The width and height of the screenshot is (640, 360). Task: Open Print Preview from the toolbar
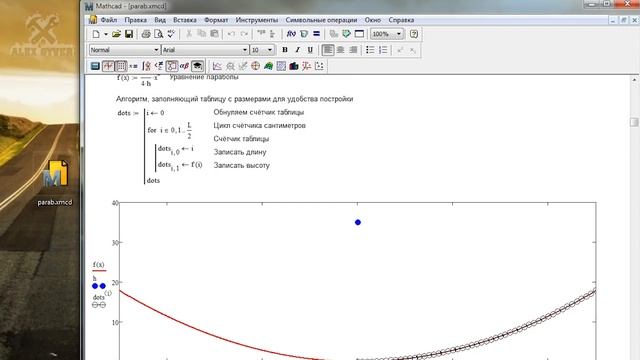coord(158,34)
